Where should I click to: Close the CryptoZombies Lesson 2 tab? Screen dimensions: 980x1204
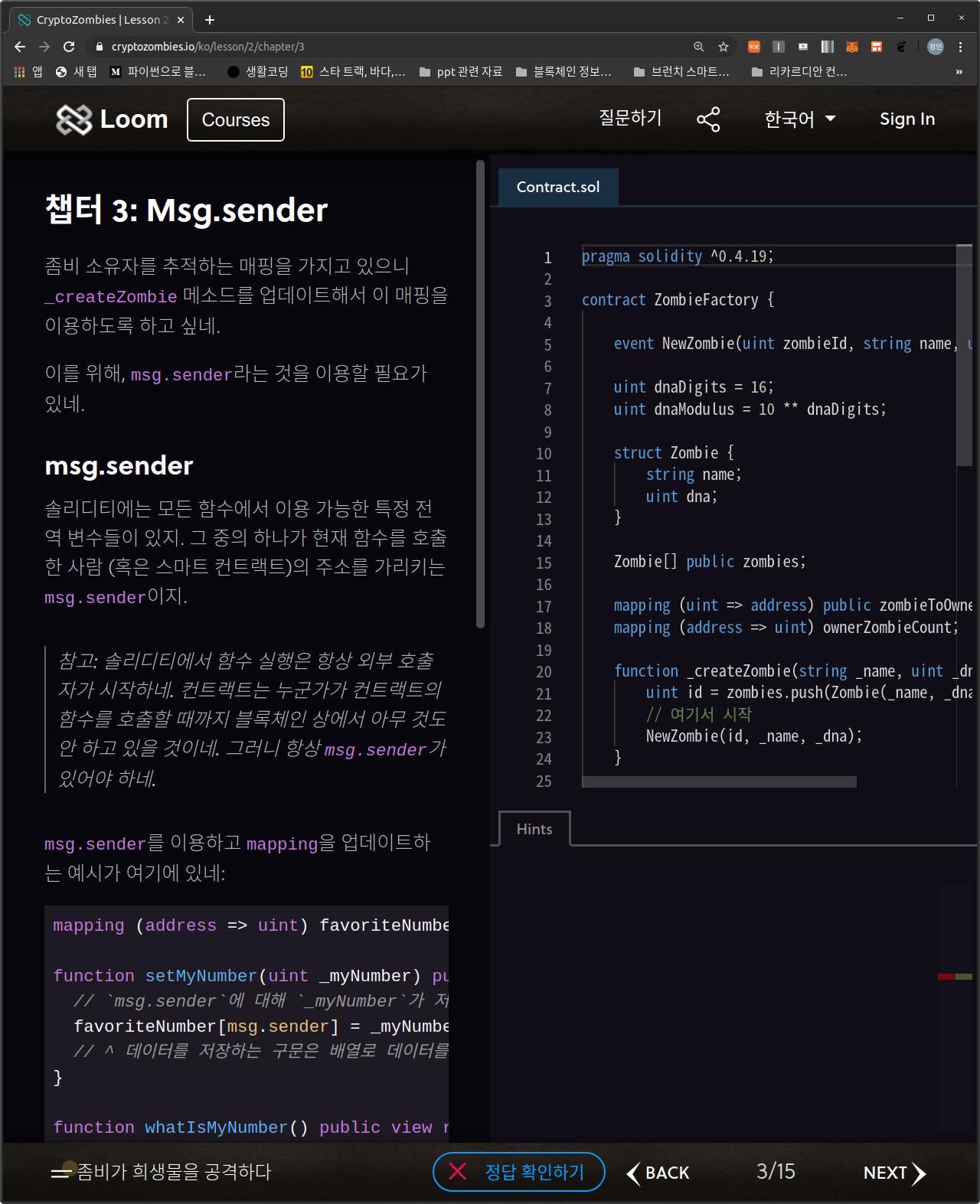181,20
